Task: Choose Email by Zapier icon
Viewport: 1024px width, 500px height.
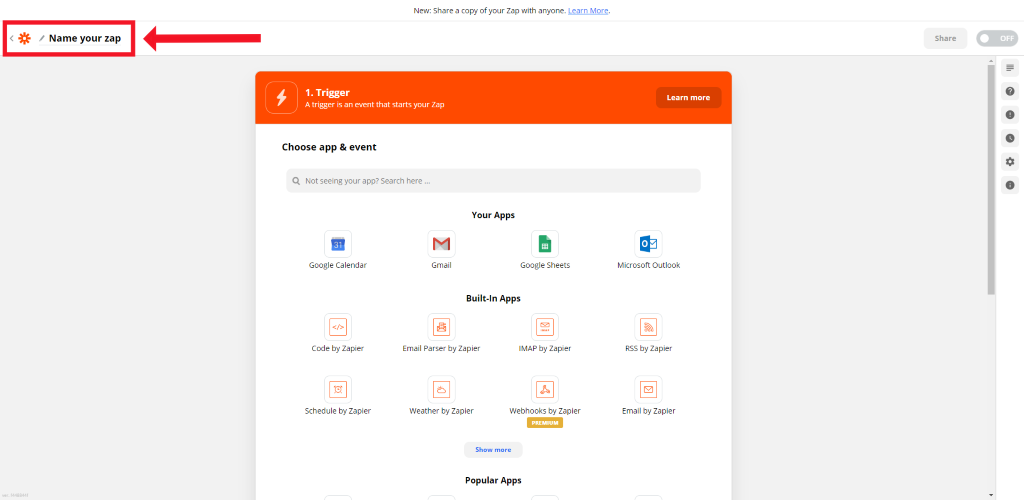Action: click(x=648, y=390)
